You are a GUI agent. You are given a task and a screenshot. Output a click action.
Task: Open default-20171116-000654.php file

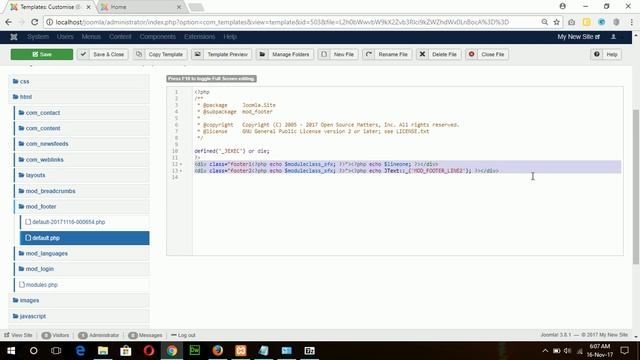pos(84,222)
